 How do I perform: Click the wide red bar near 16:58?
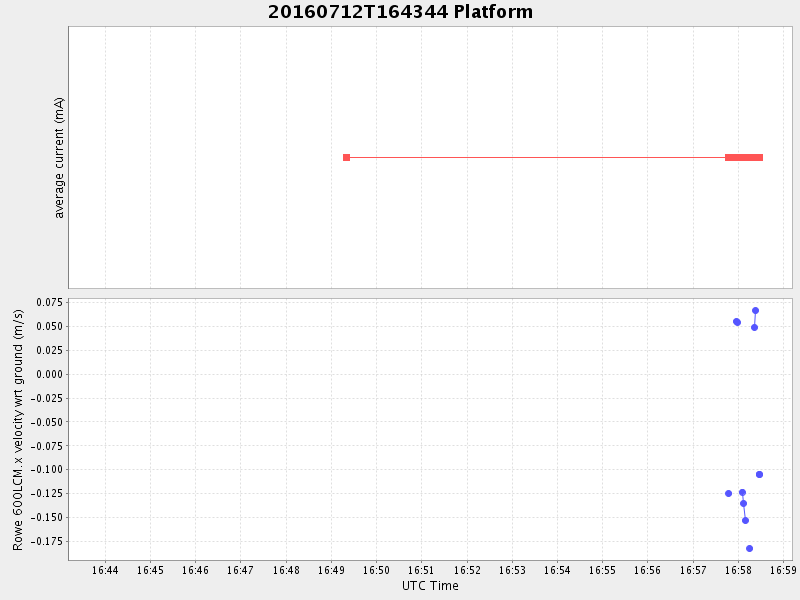[x=743, y=157]
